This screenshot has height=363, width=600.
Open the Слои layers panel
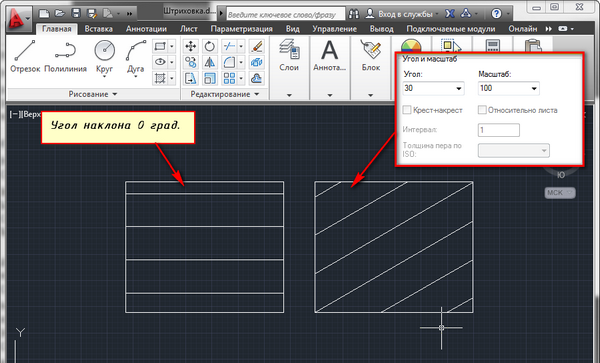pos(289,55)
